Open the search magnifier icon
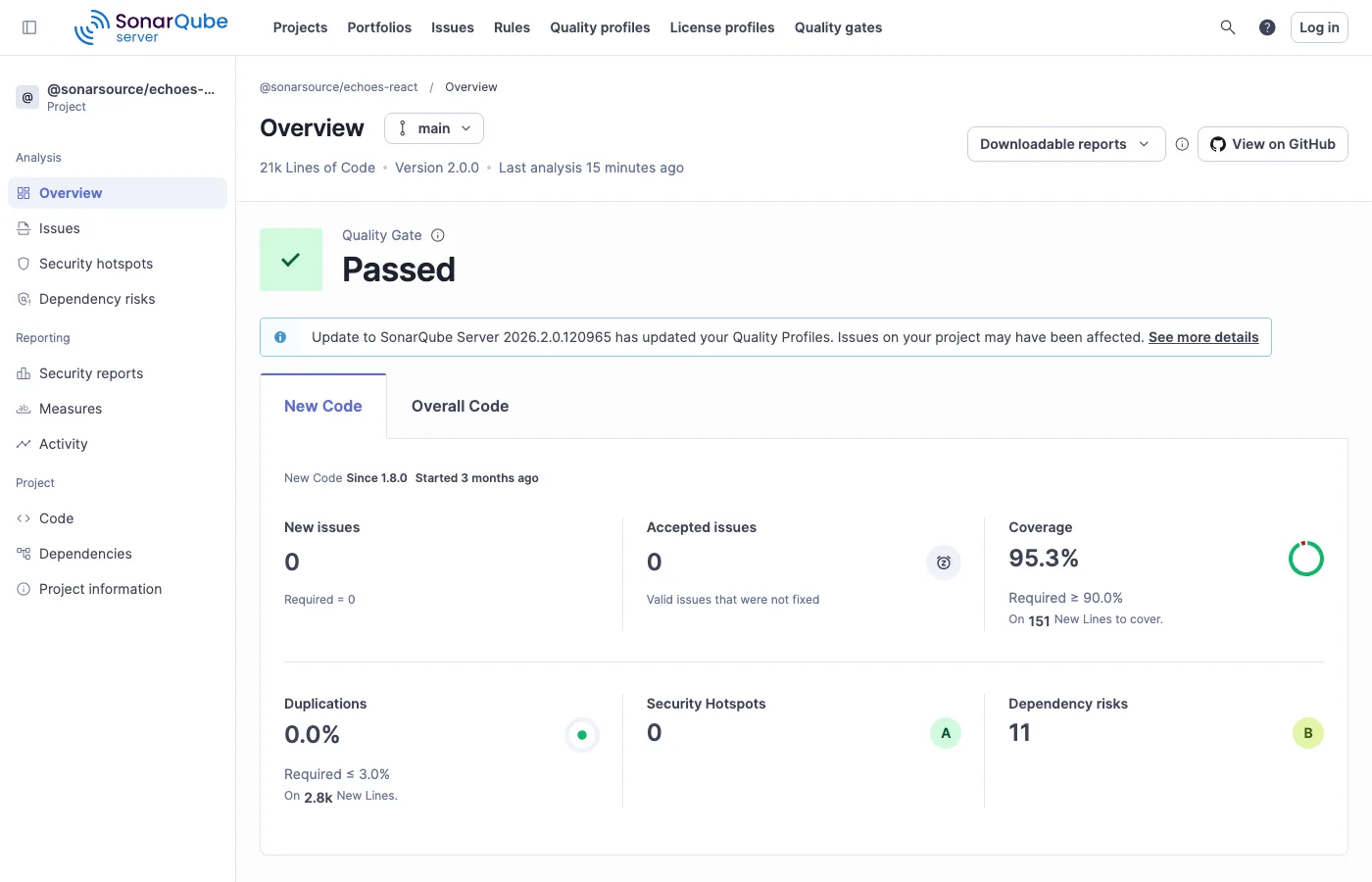This screenshot has width=1372, height=882. [1227, 26]
